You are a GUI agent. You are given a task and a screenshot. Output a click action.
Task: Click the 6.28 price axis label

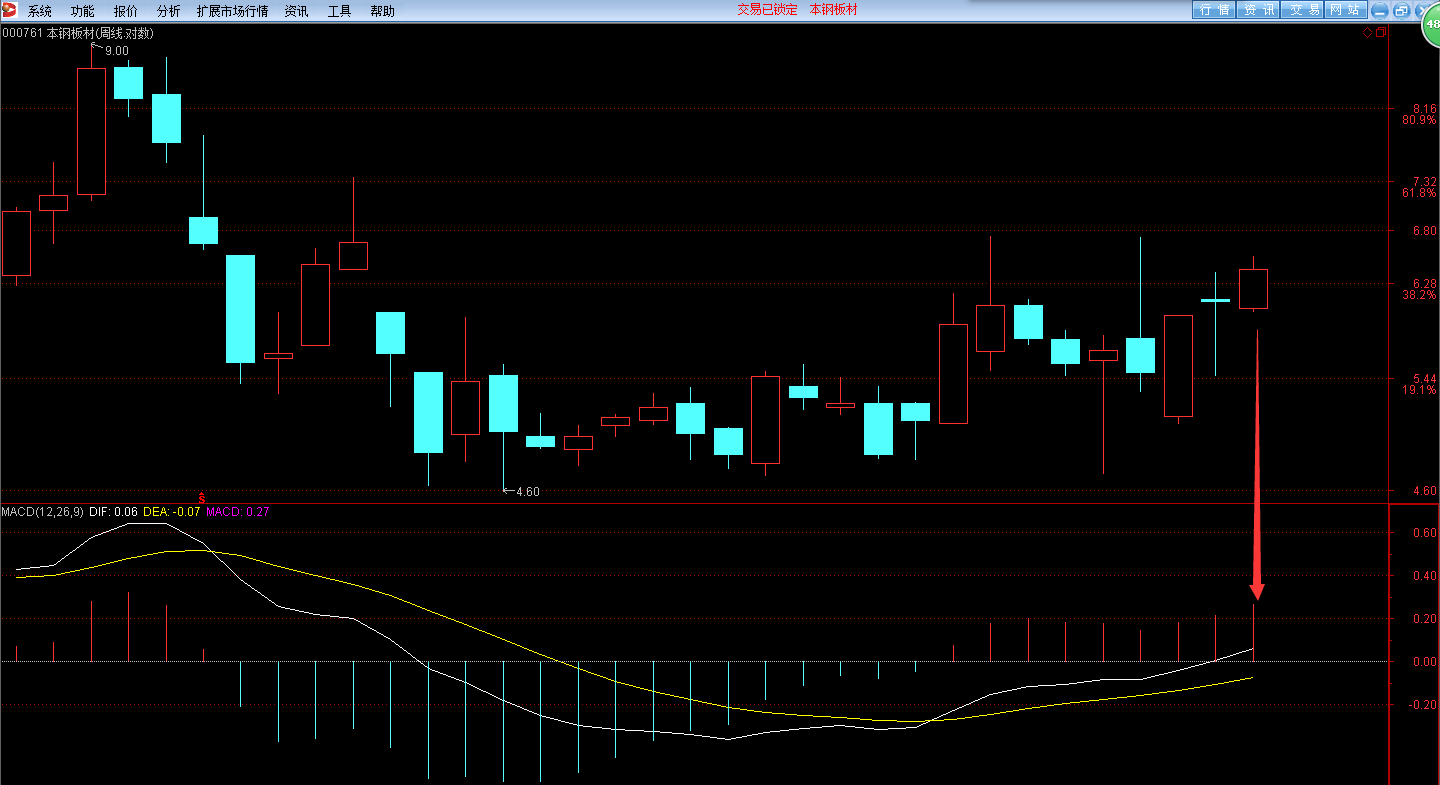pyautogui.click(x=1424, y=283)
